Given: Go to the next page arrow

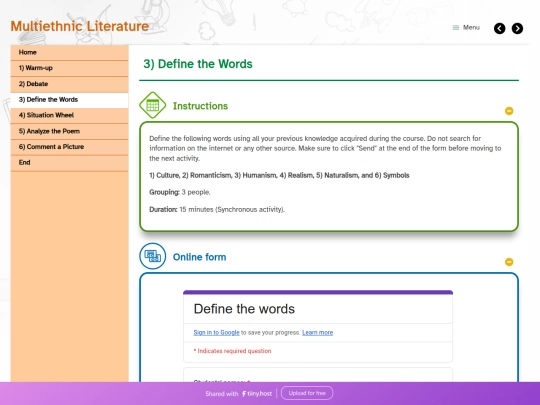Looking at the screenshot, I should [x=517, y=29].
